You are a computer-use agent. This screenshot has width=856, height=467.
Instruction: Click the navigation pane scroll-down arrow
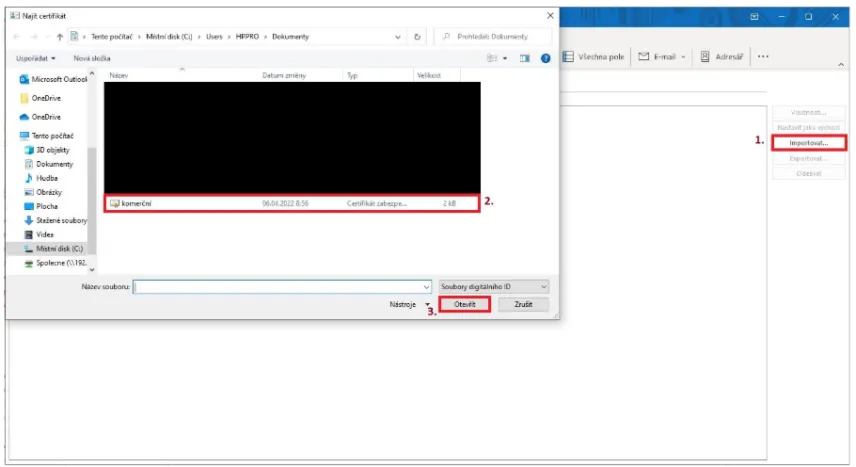click(92, 269)
